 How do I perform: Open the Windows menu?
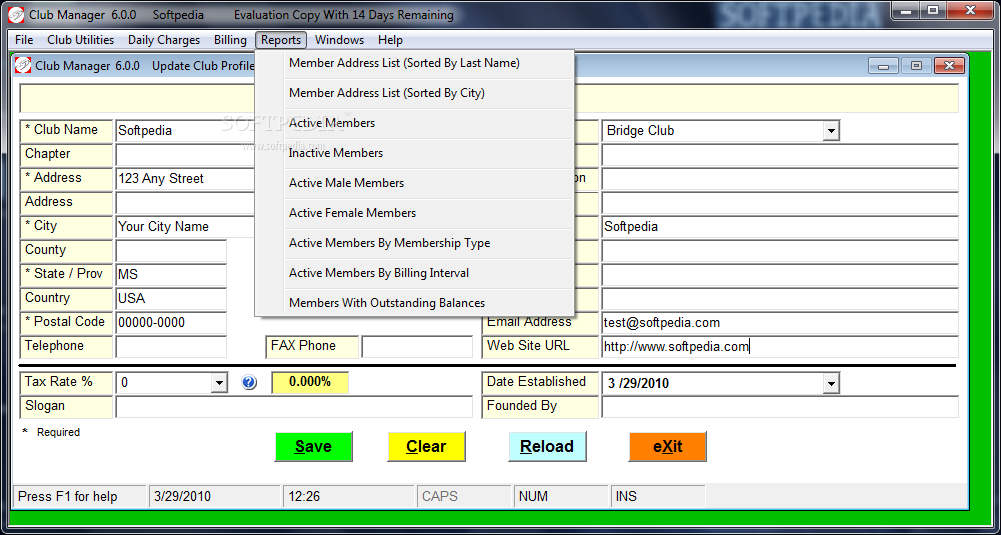pos(340,40)
